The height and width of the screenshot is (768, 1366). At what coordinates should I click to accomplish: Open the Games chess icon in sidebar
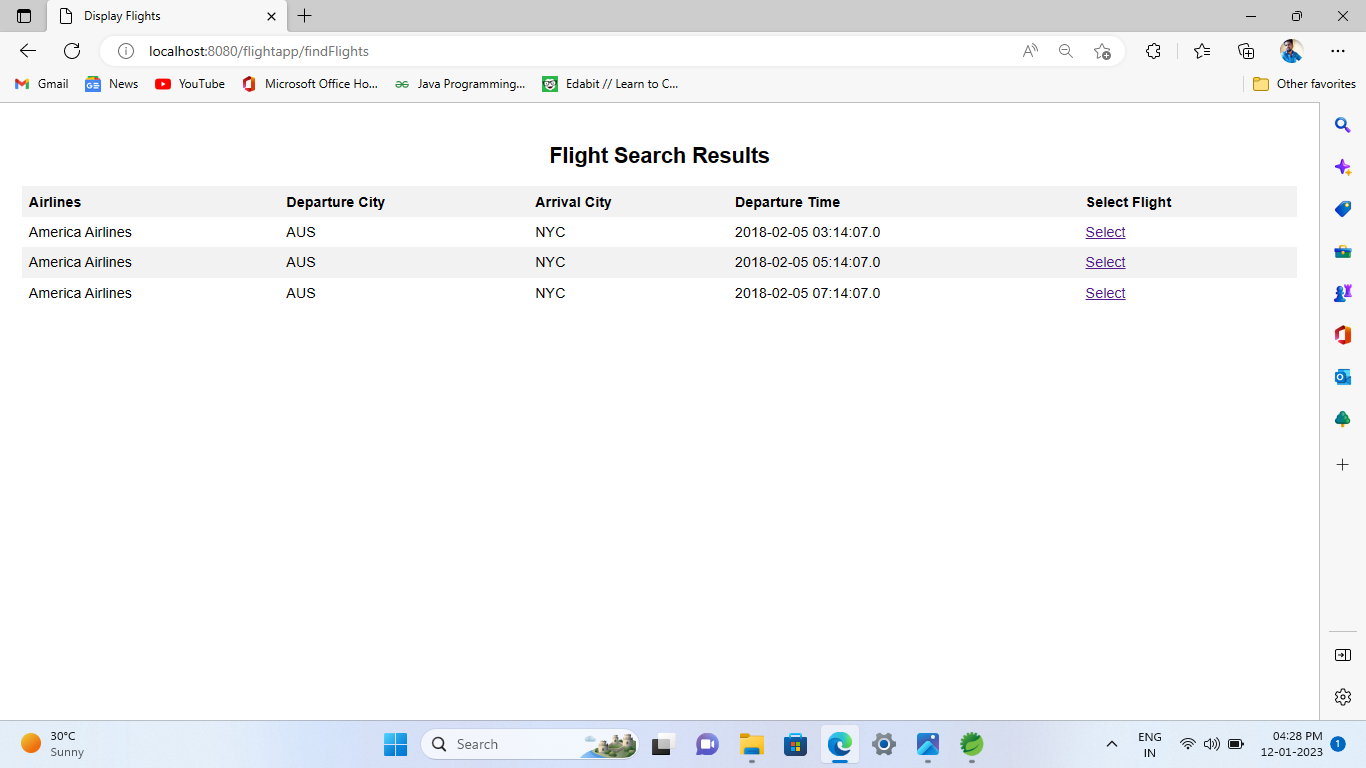[1343, 293]
